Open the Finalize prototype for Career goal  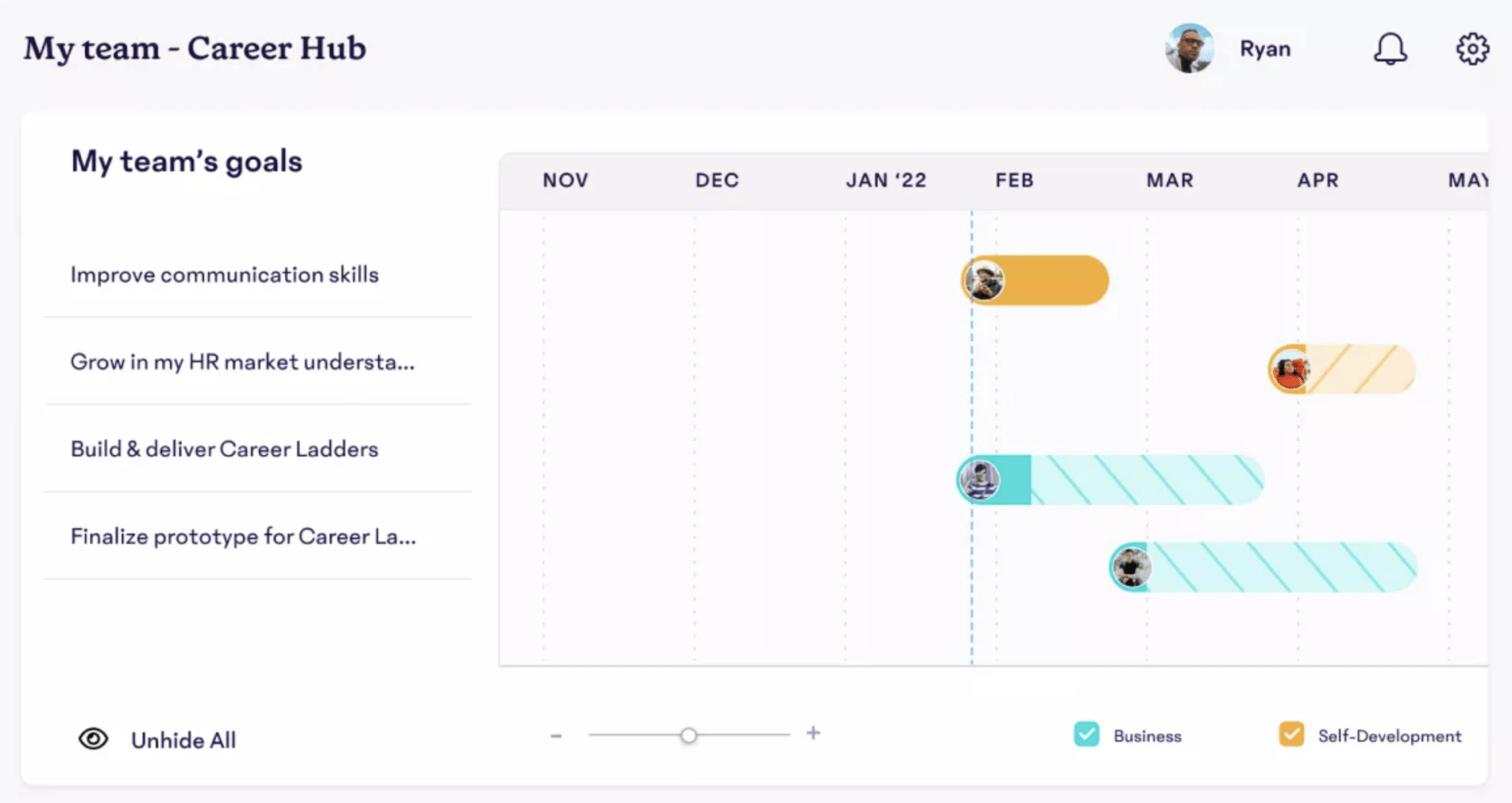point(243,537)
